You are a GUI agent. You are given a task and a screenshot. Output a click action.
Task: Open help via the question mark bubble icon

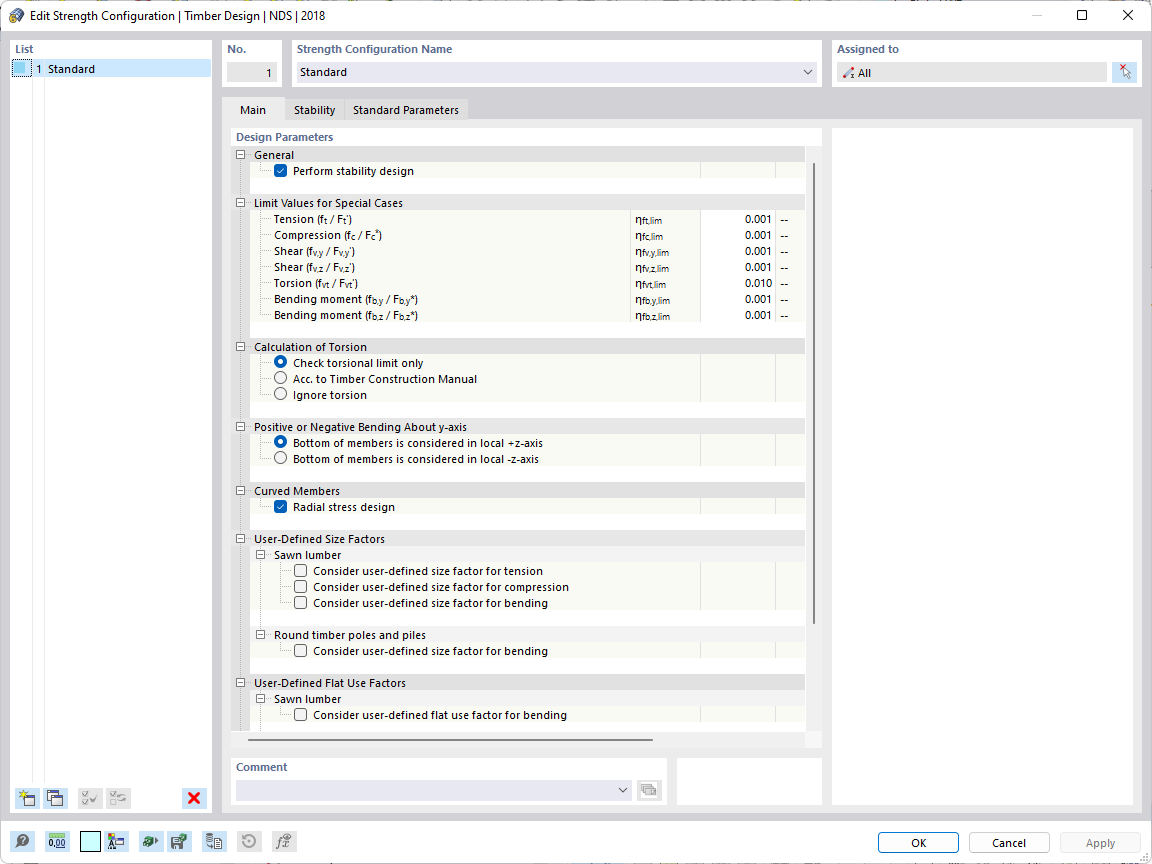[23, 842]
